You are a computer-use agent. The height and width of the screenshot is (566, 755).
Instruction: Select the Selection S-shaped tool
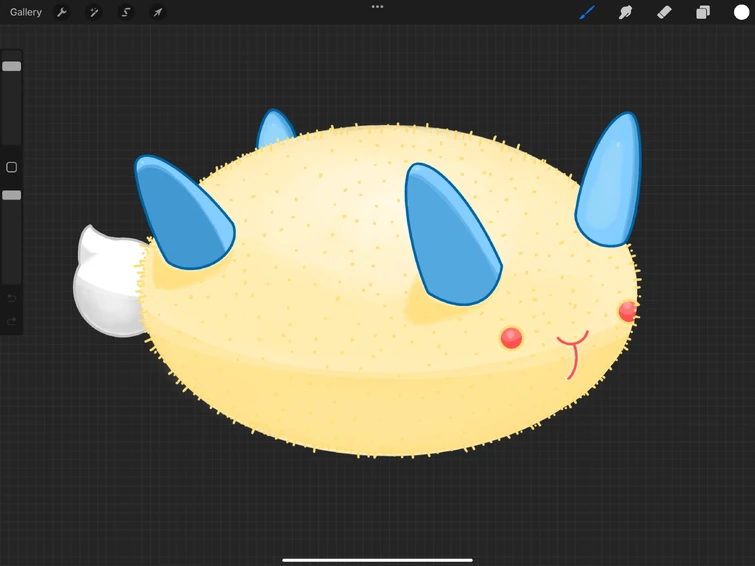[126, 12]
